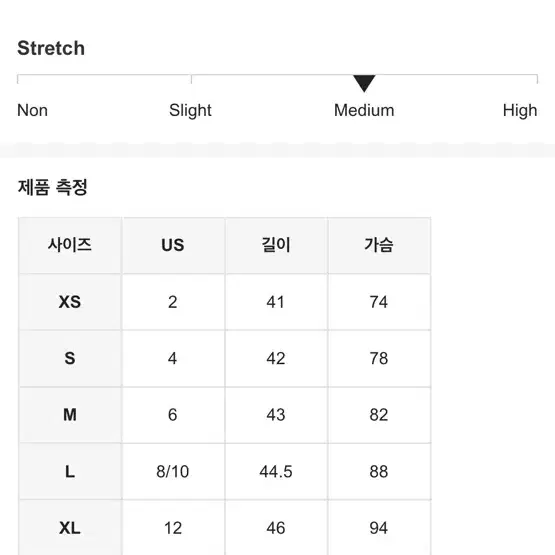Click the US column header

point(173,245)
